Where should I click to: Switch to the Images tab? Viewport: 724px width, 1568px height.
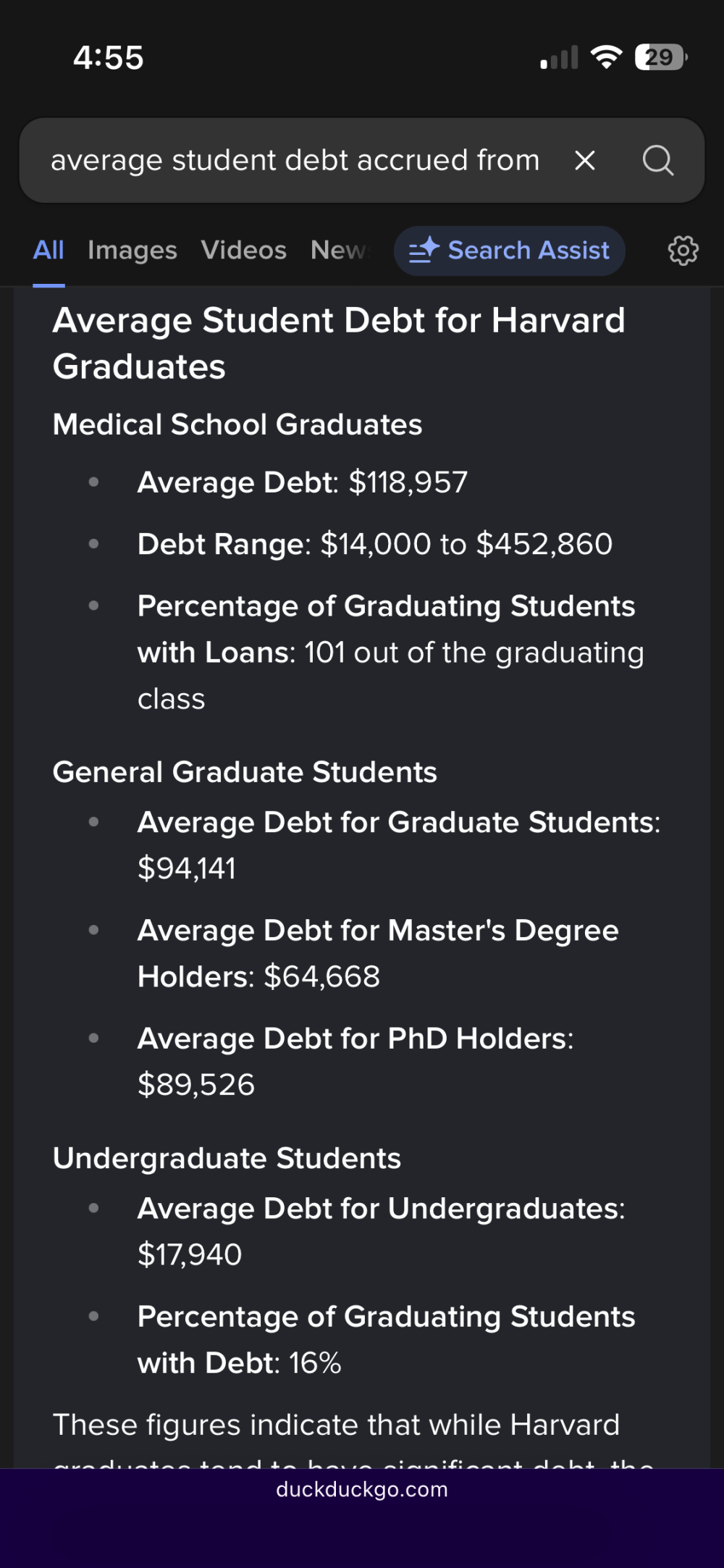pyautogui.click(x=132, y=251)
